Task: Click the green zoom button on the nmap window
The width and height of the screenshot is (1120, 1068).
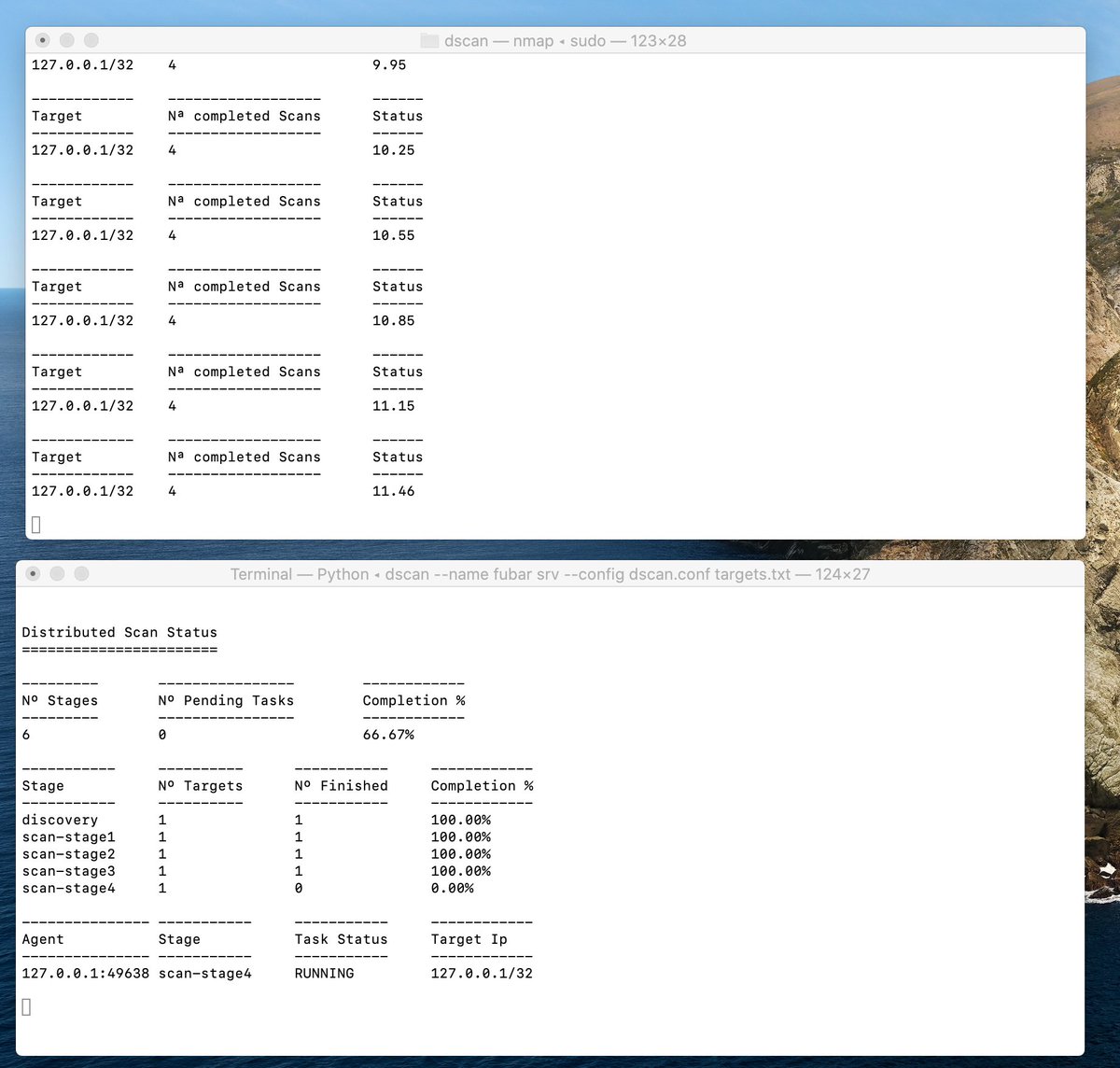Action: 91,40
